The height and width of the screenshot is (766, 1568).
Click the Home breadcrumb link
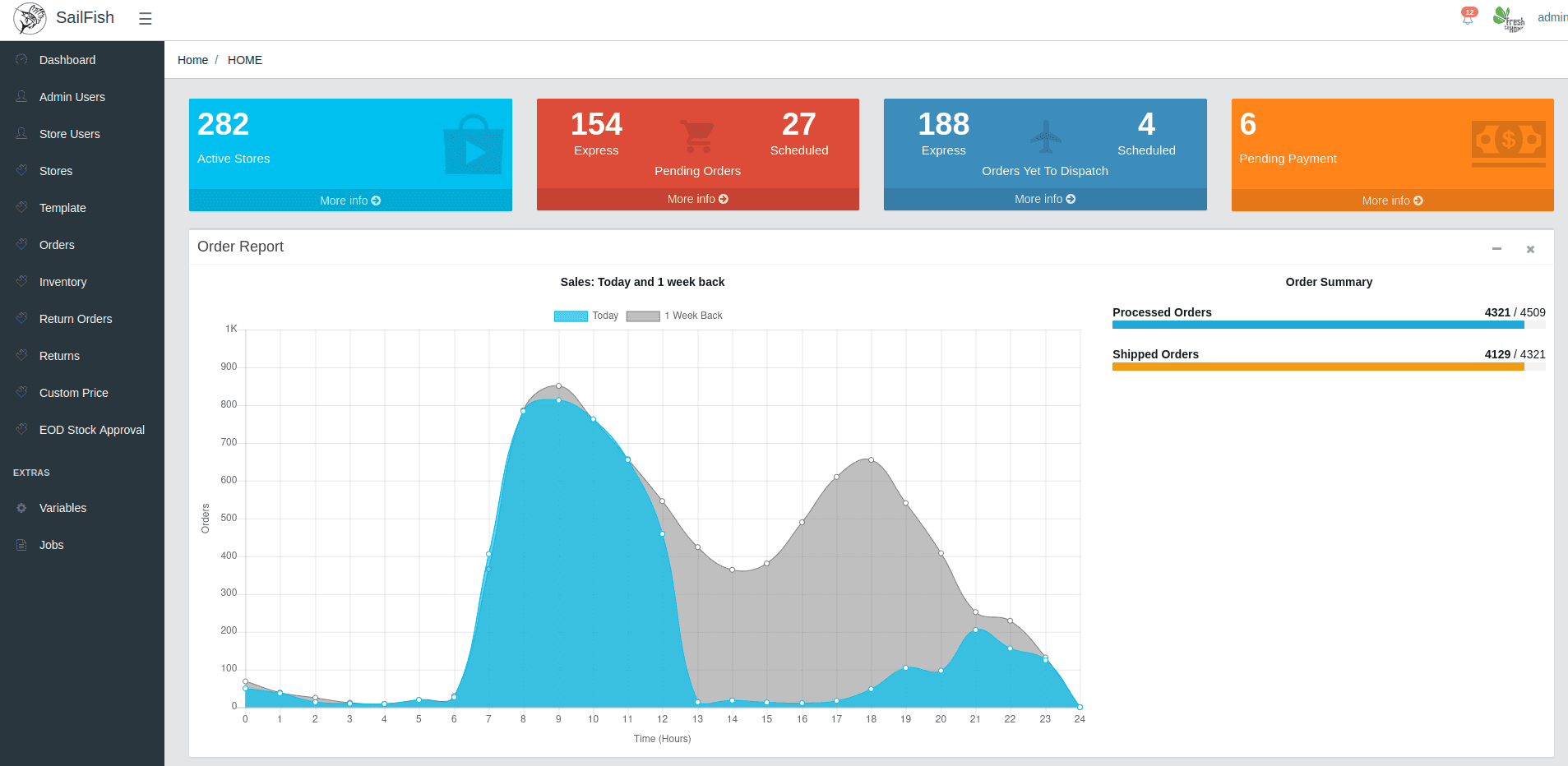(192, 60)
